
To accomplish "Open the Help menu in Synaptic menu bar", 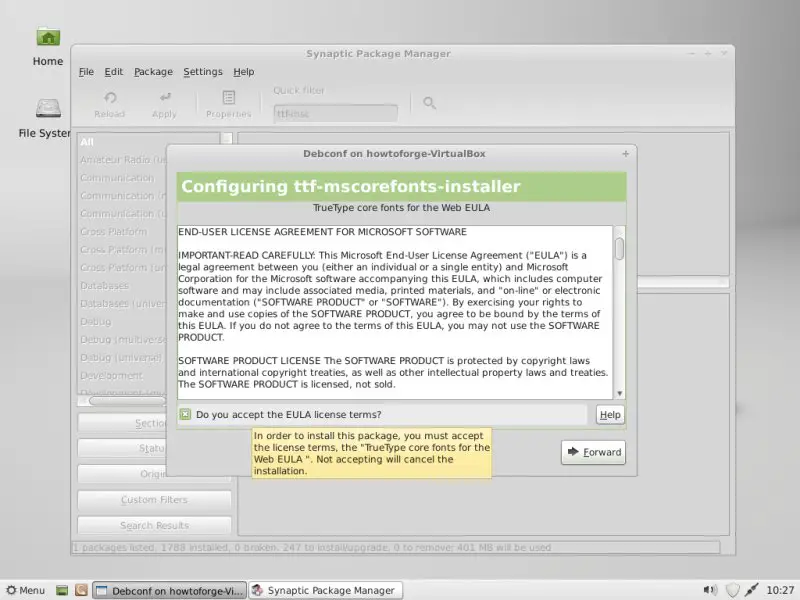I will (244, 72).
